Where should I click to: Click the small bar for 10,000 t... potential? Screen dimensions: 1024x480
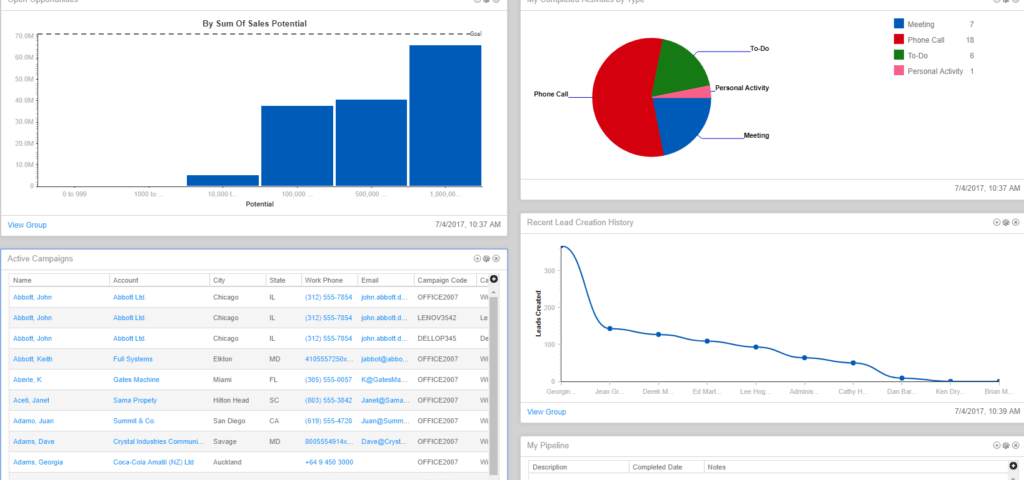(x=223, y=180)
